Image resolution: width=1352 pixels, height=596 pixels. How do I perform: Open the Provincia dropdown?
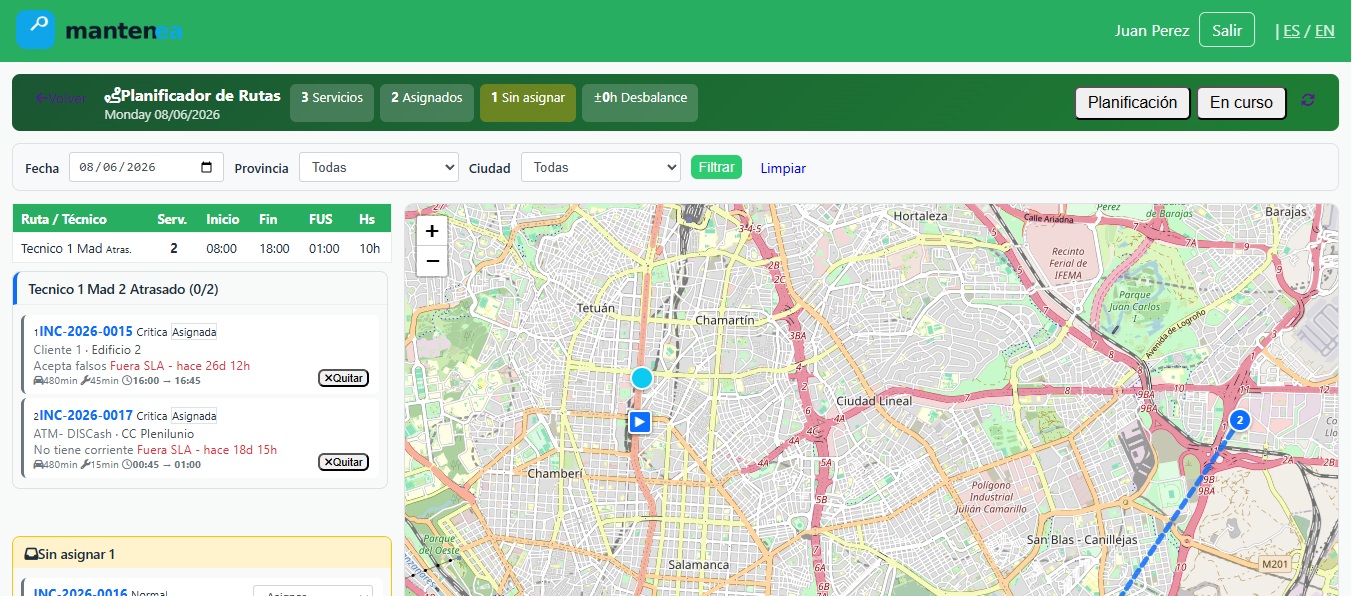pyautogui.click(x=379, y=167)
